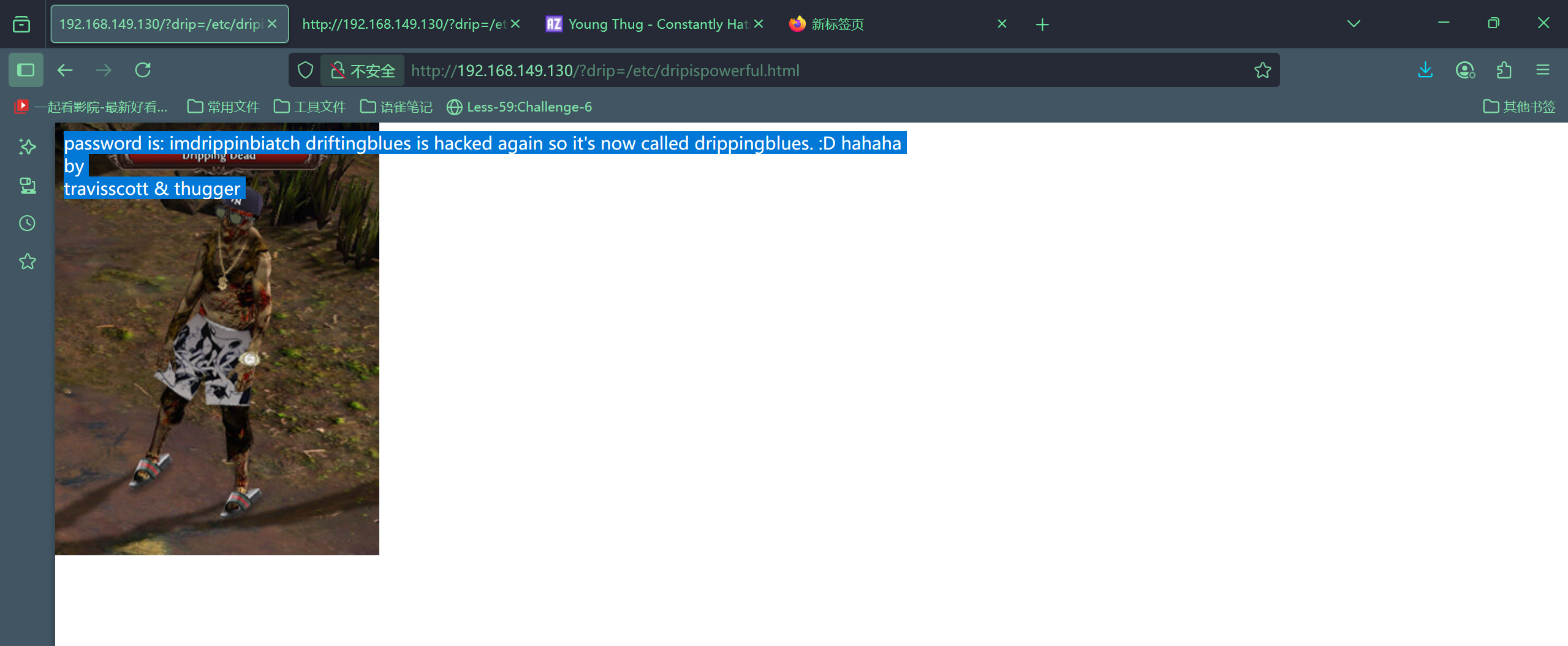Open the 其他书签 folder
Screen dimensions: 1568x646
click(x=1519, y=107)
